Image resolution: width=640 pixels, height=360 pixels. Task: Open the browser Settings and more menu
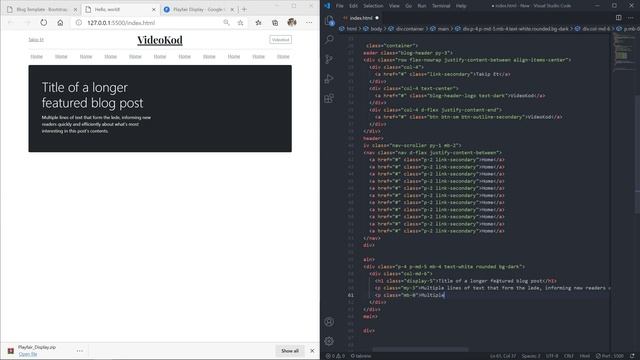coord(309,23)
